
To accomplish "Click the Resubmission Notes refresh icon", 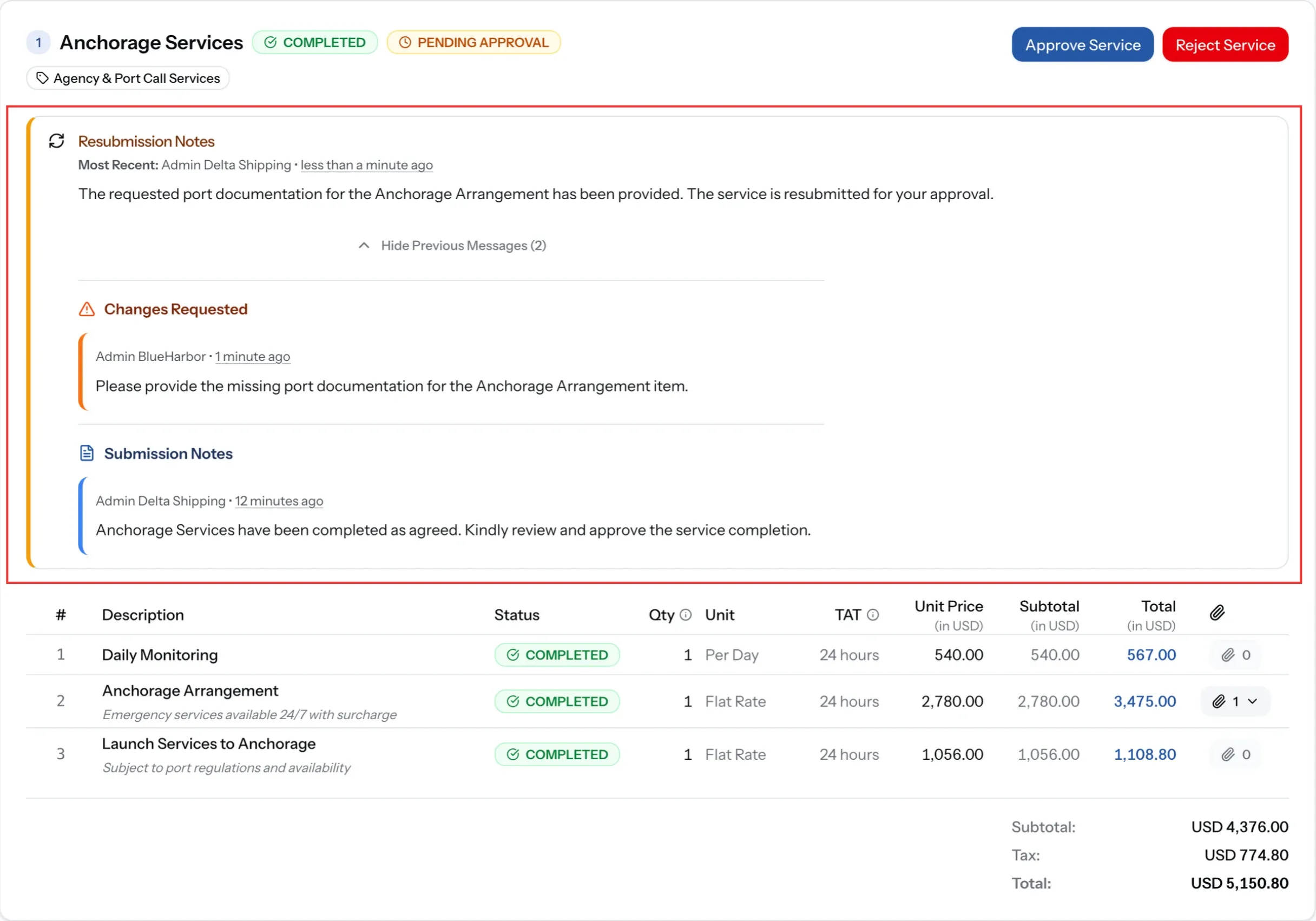I will 56,141.
